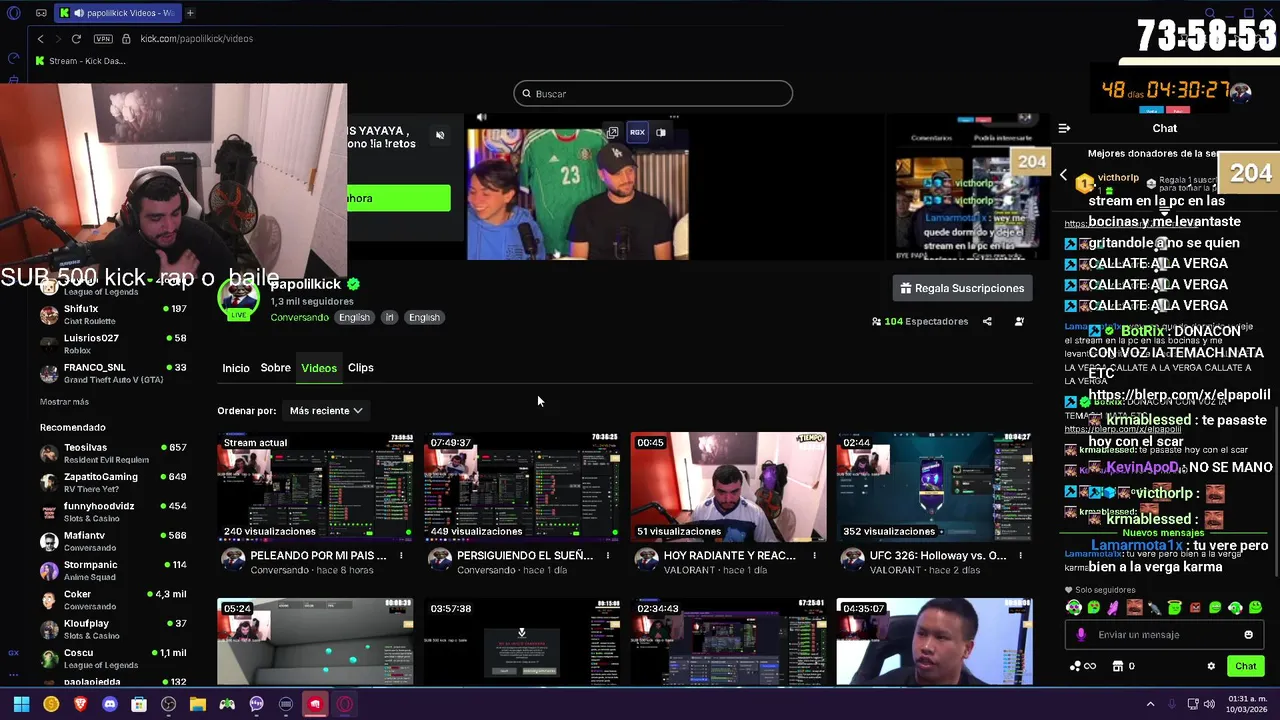Image resolution: width=1280 pixels, height=720 pixels.
Task: Reload the Kick page
Action: point(76,39)
